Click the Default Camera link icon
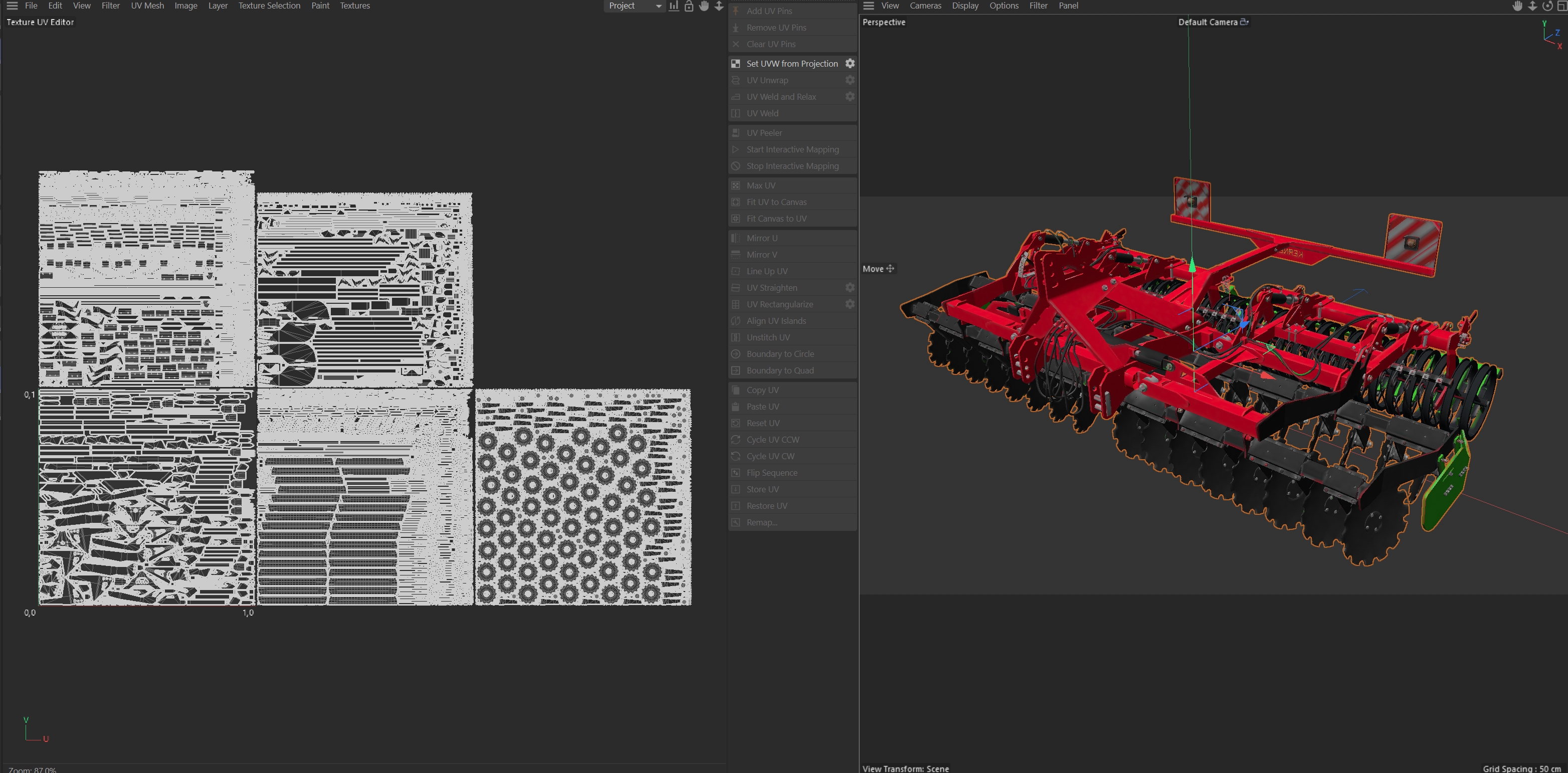Screen dimensions: 1568x773 (1245, 22)
